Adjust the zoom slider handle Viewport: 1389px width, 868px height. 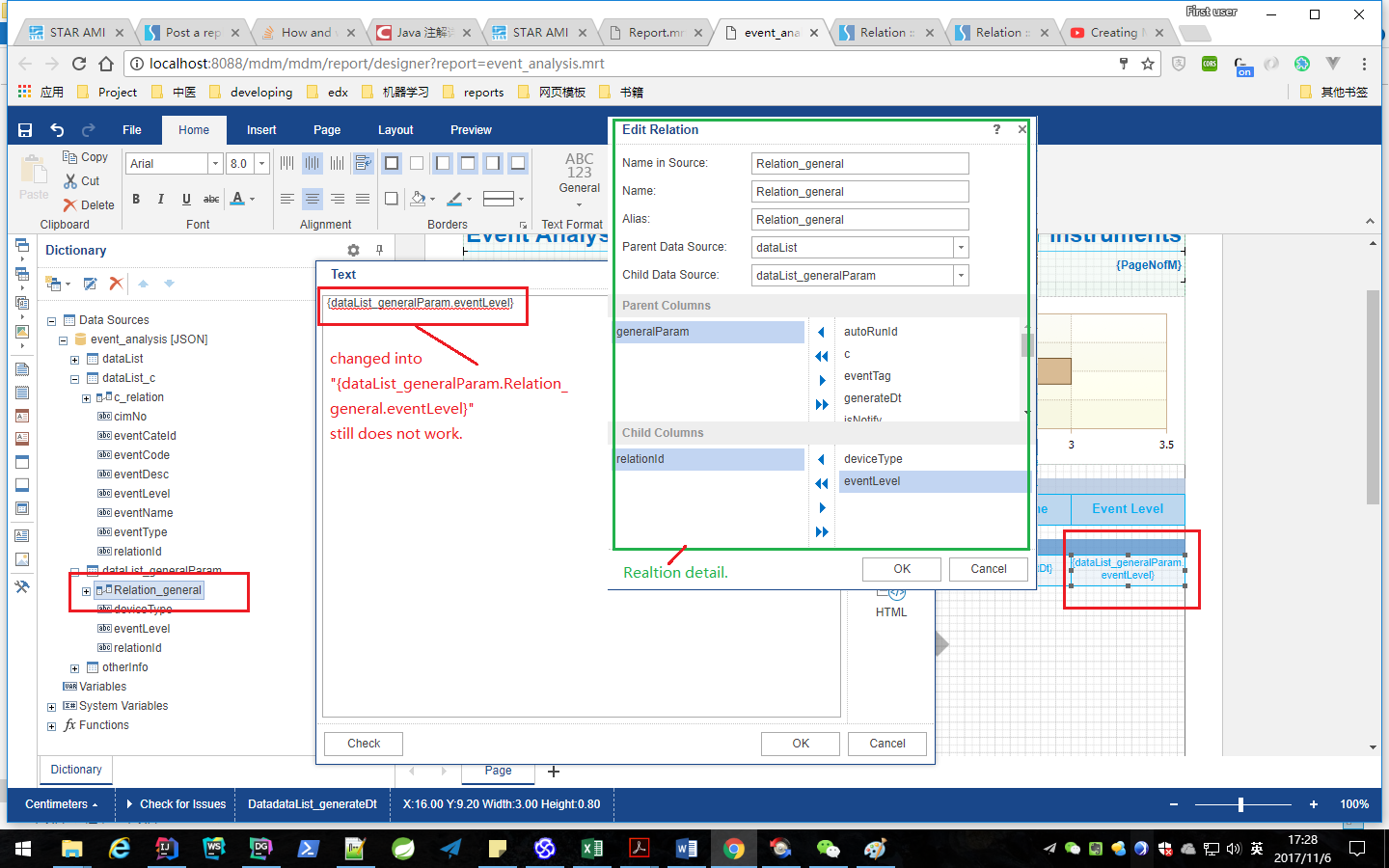[1240, 804]
